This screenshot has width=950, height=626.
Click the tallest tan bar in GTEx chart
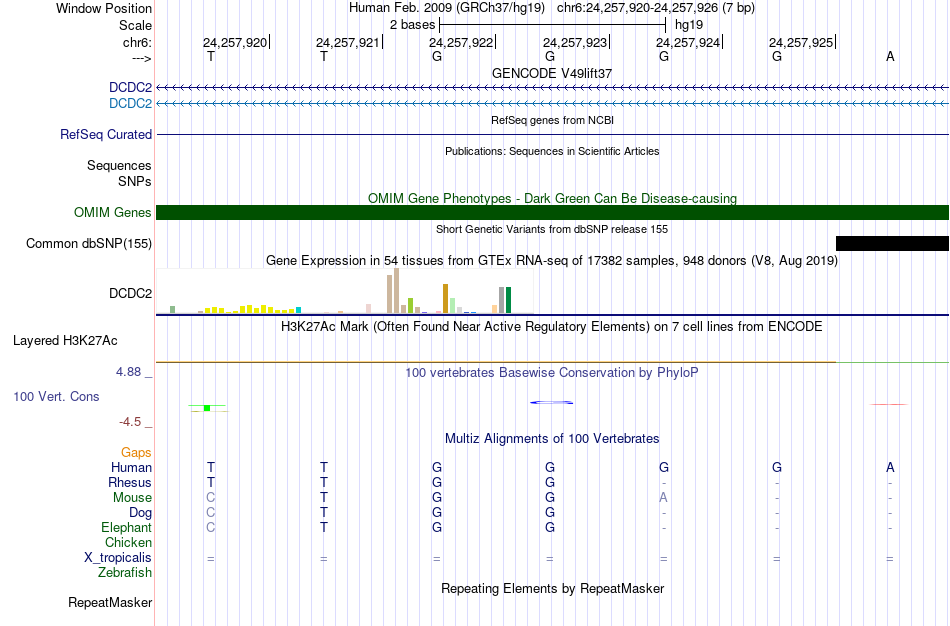click(x=397, y=291)
